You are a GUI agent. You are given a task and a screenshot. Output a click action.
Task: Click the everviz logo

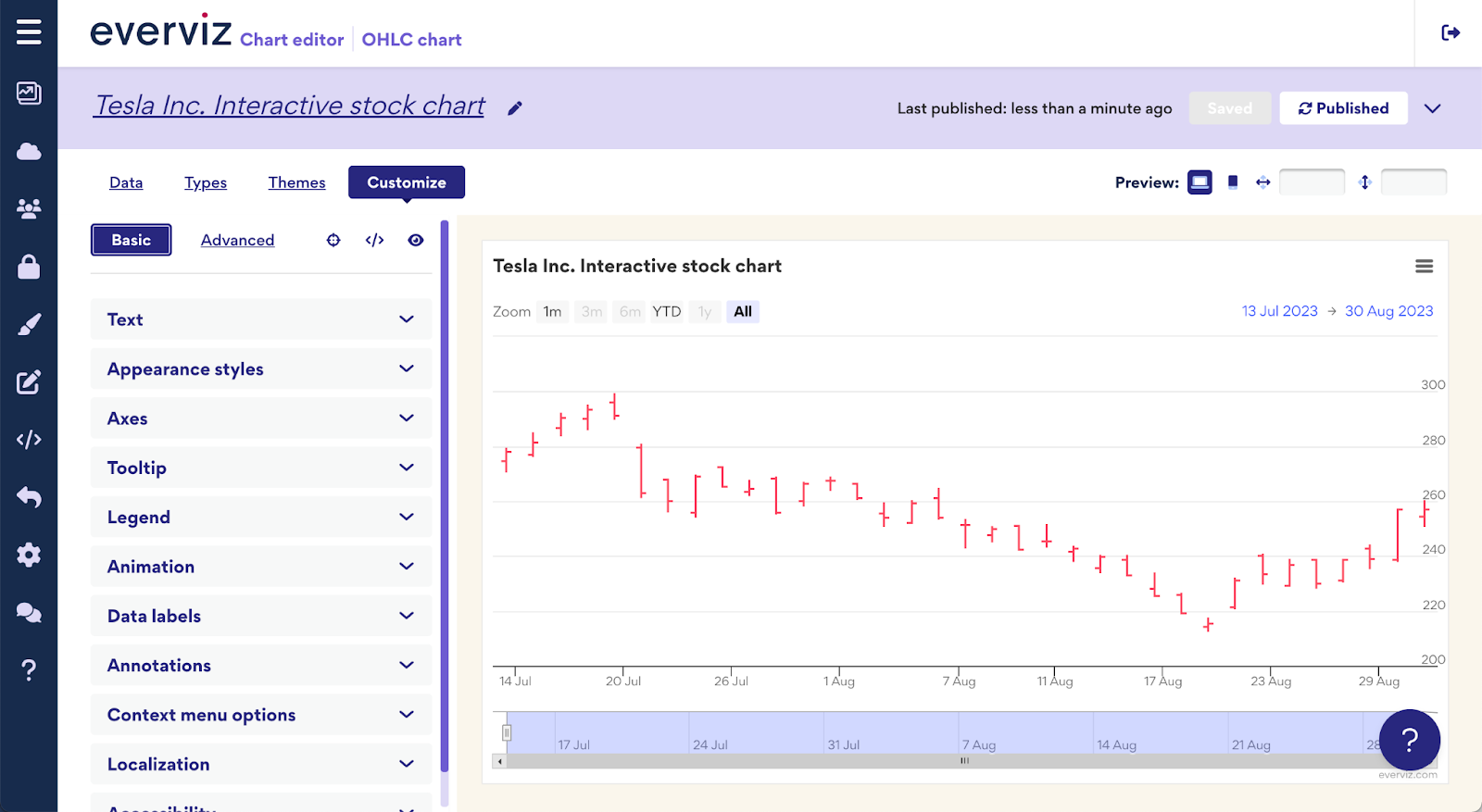[x=161, y=31]
